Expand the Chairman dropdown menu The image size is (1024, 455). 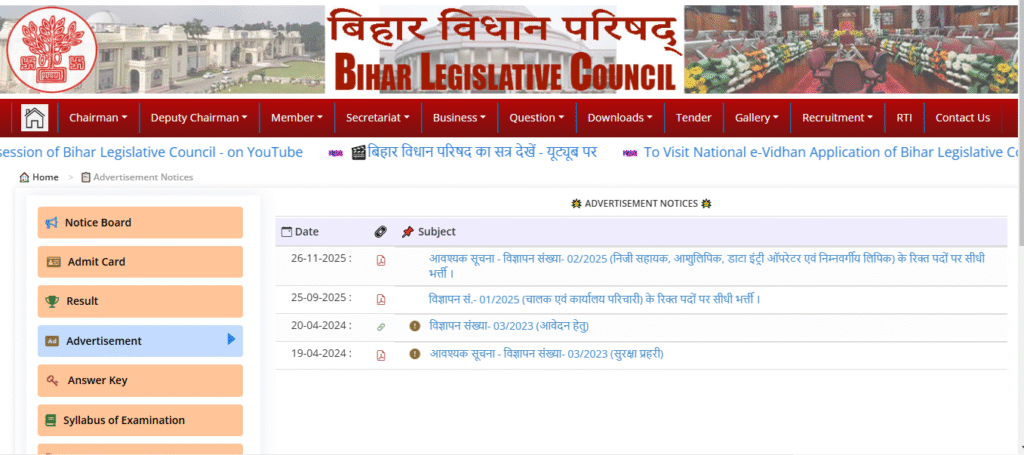[98, 118]
